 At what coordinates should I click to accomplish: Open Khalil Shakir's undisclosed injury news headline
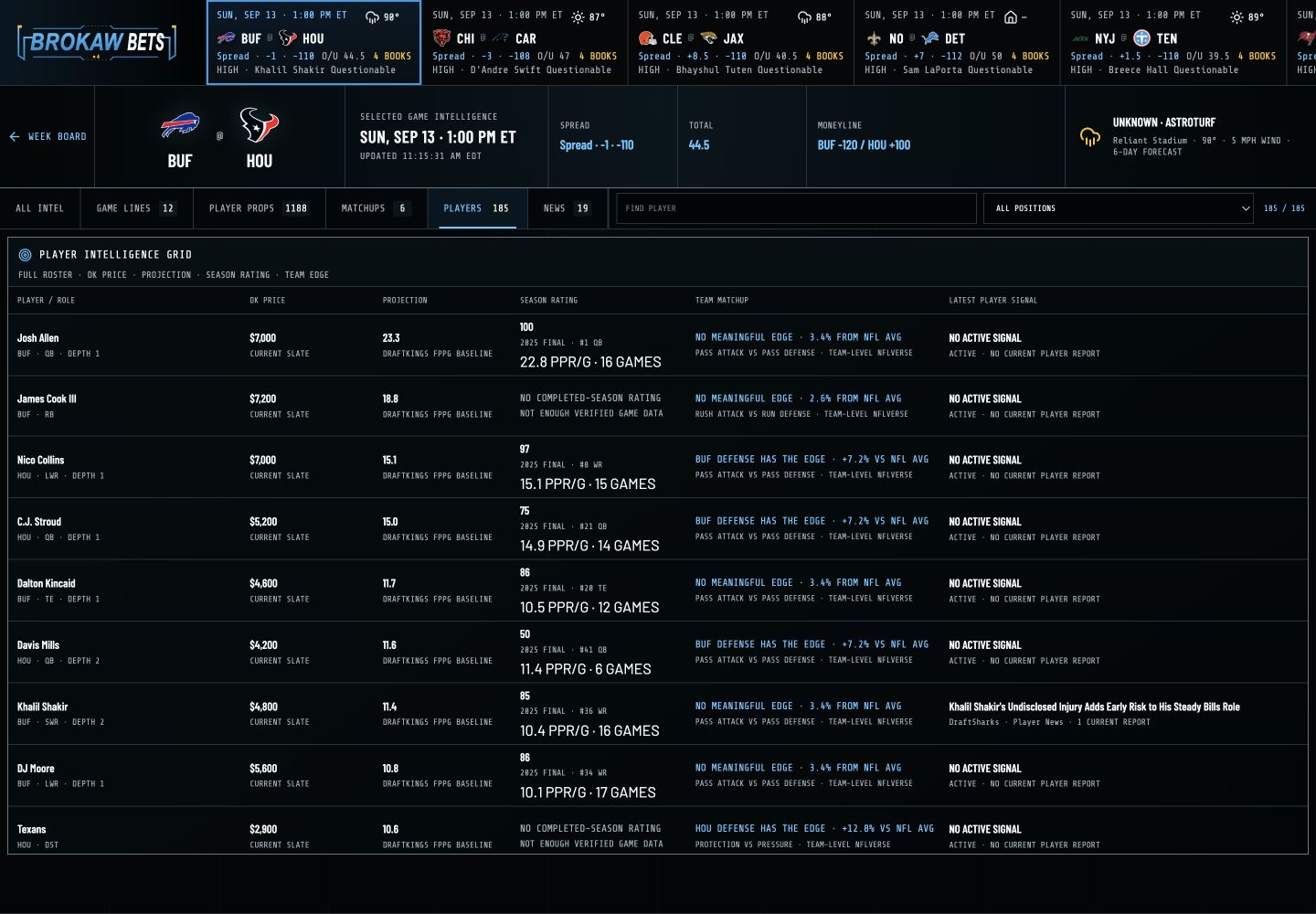1094,707
